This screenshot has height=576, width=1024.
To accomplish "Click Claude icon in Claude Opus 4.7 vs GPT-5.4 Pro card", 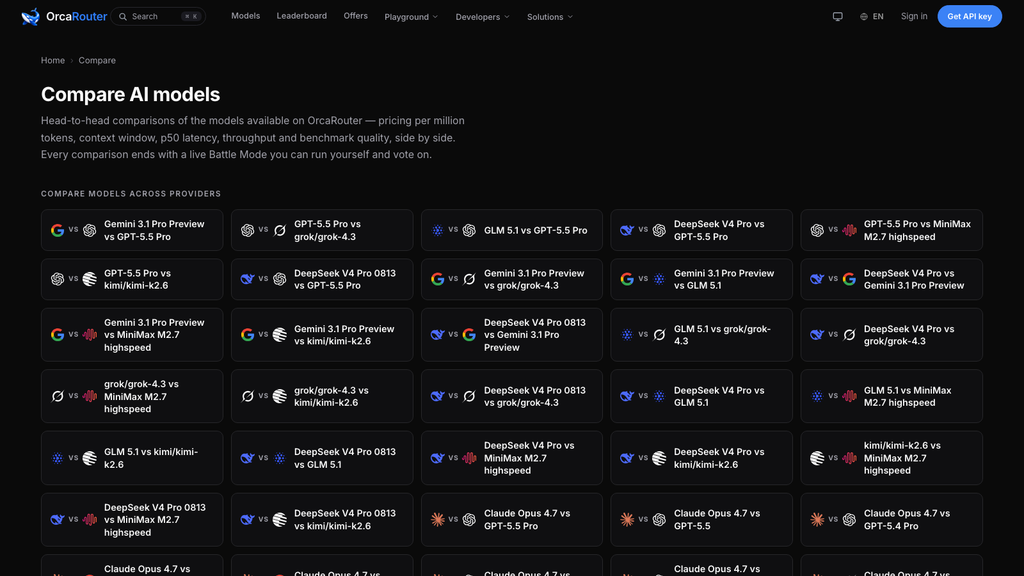I will click(817, 519).
